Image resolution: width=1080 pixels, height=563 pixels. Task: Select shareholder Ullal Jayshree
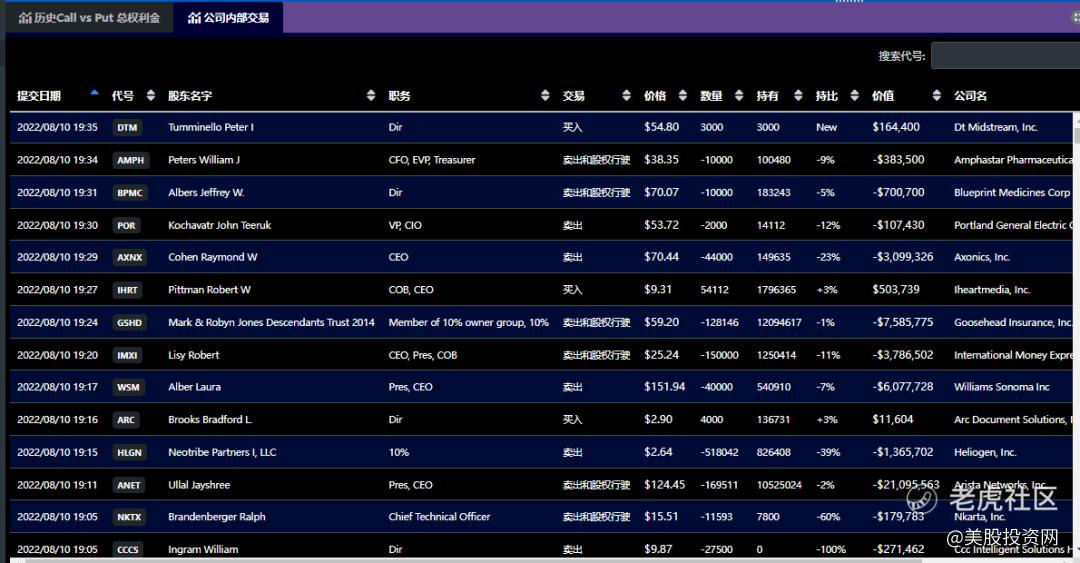click(199, 485)
